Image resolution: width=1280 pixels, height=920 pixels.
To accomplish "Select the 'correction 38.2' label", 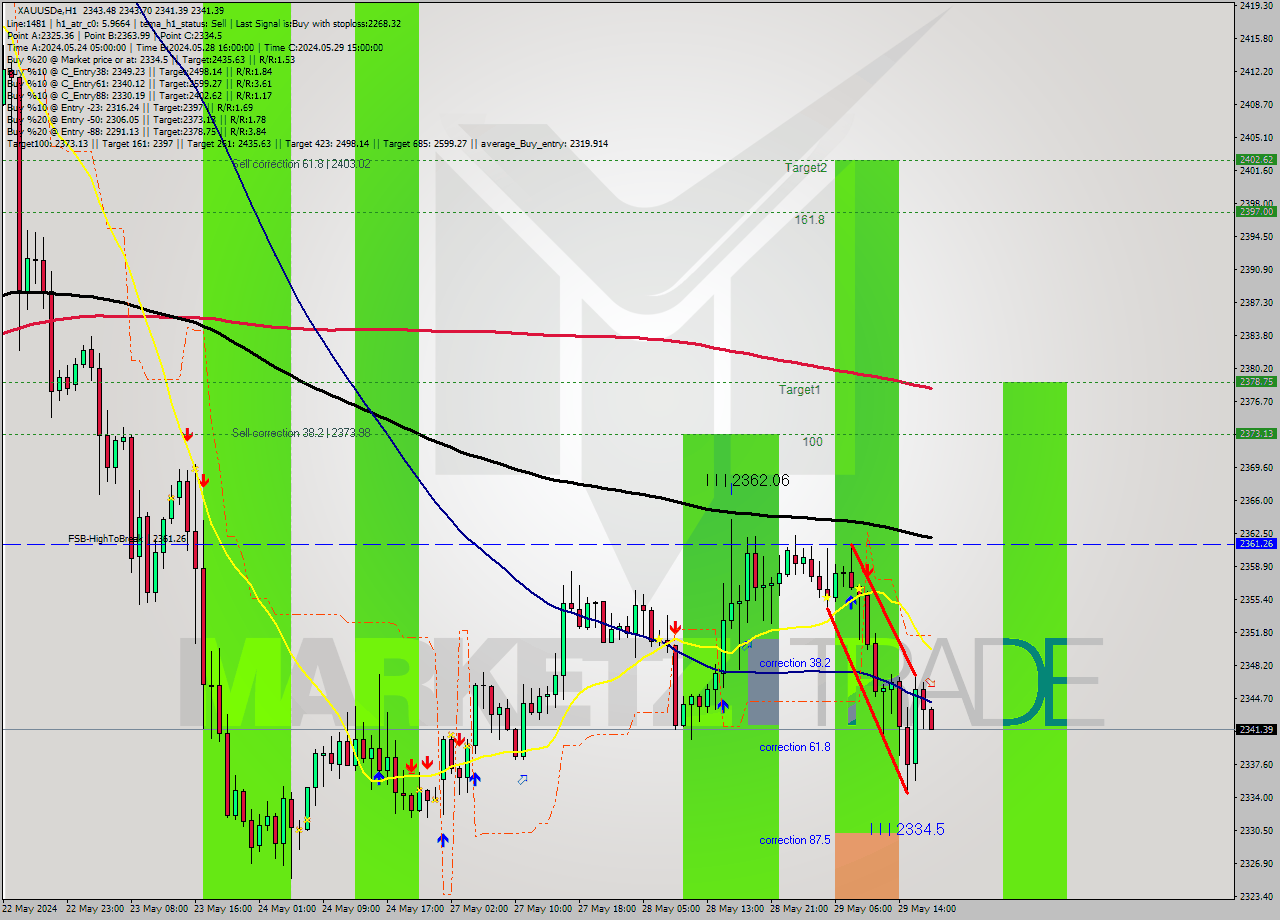I will coord(795,663).
